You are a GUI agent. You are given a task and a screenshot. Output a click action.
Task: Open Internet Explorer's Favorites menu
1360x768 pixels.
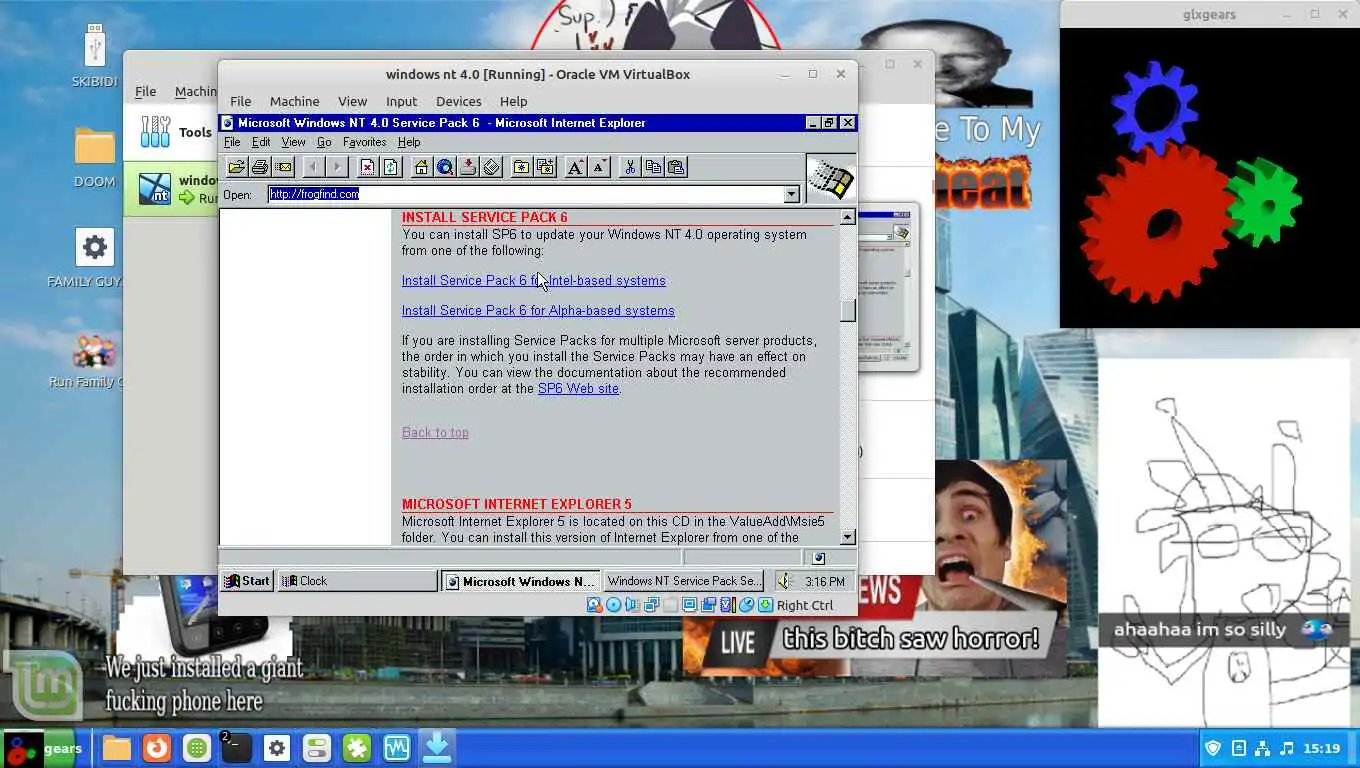pos(364,142)
